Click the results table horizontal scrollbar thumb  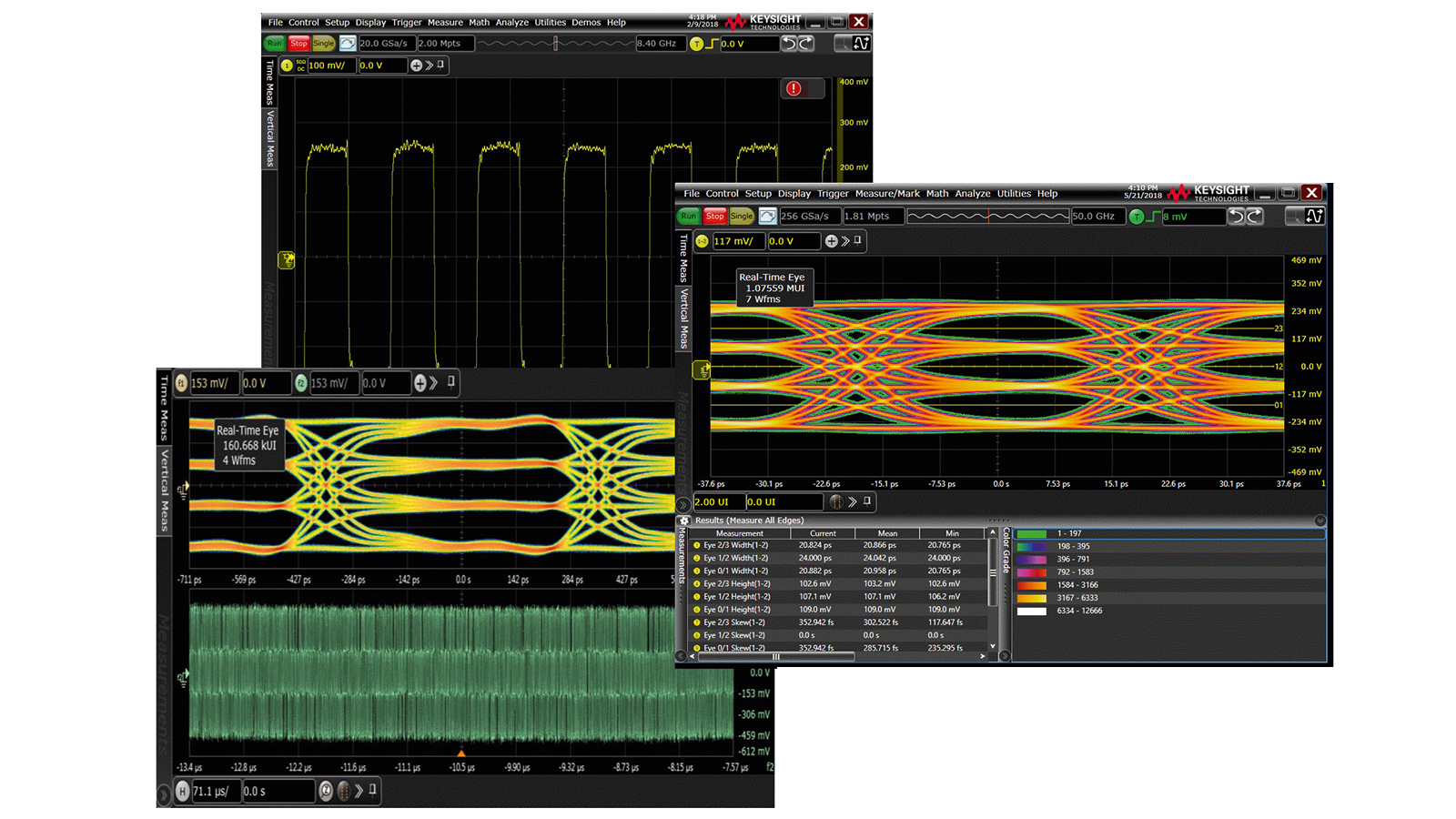point(775,656)
